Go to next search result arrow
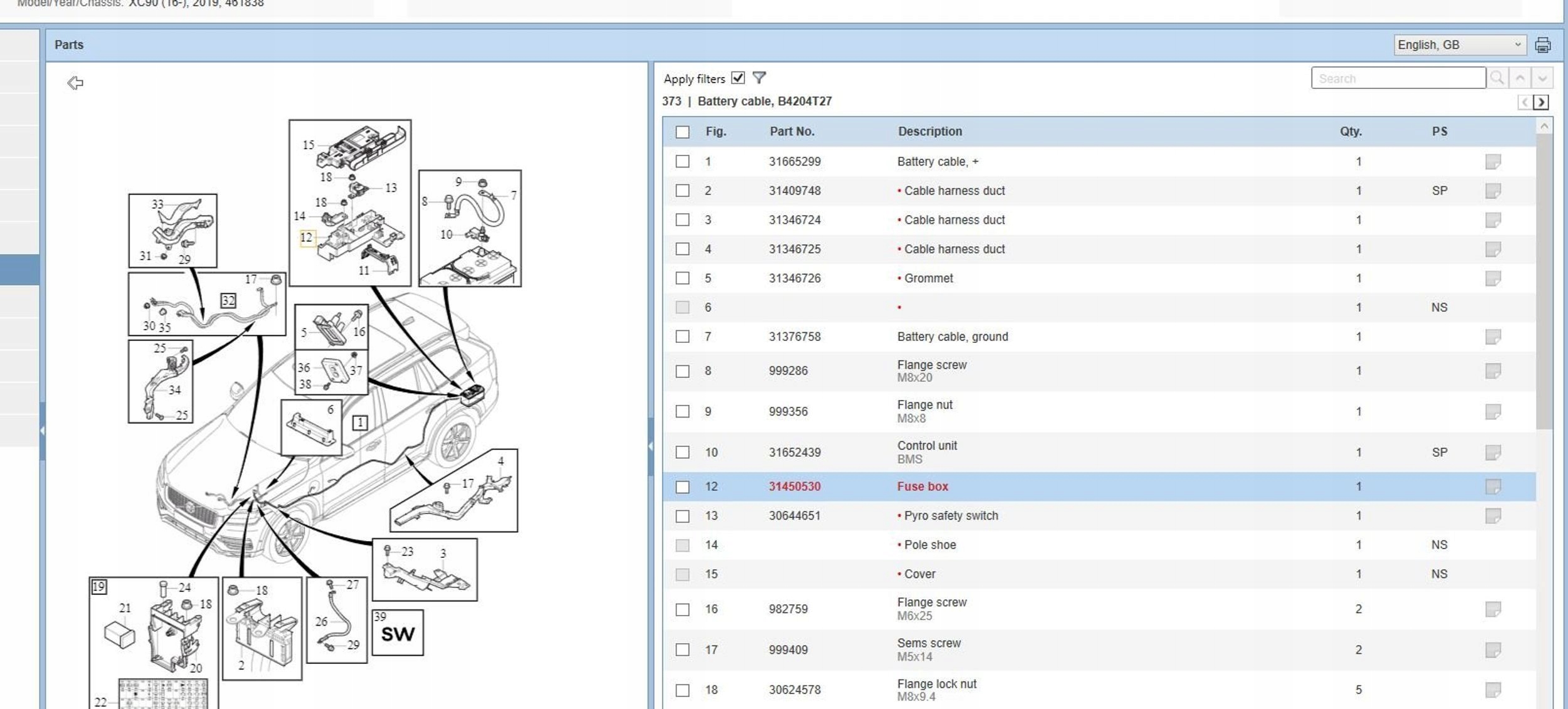This screenshot has height=709, width=1568. [x=1542, y=78]
